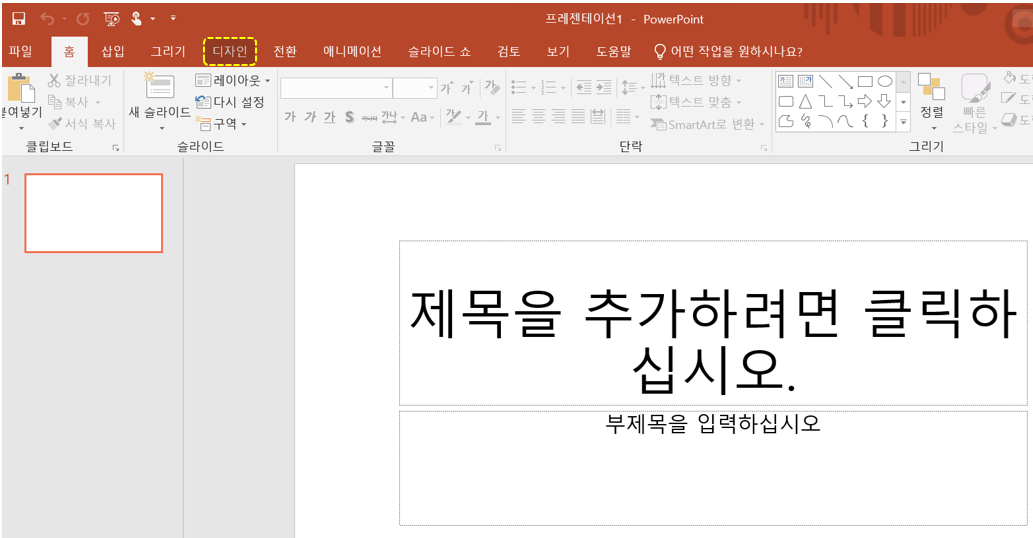Viewport: 1033px width, 538px height.
Task: Click the font color 가 button
Action: 483,117
